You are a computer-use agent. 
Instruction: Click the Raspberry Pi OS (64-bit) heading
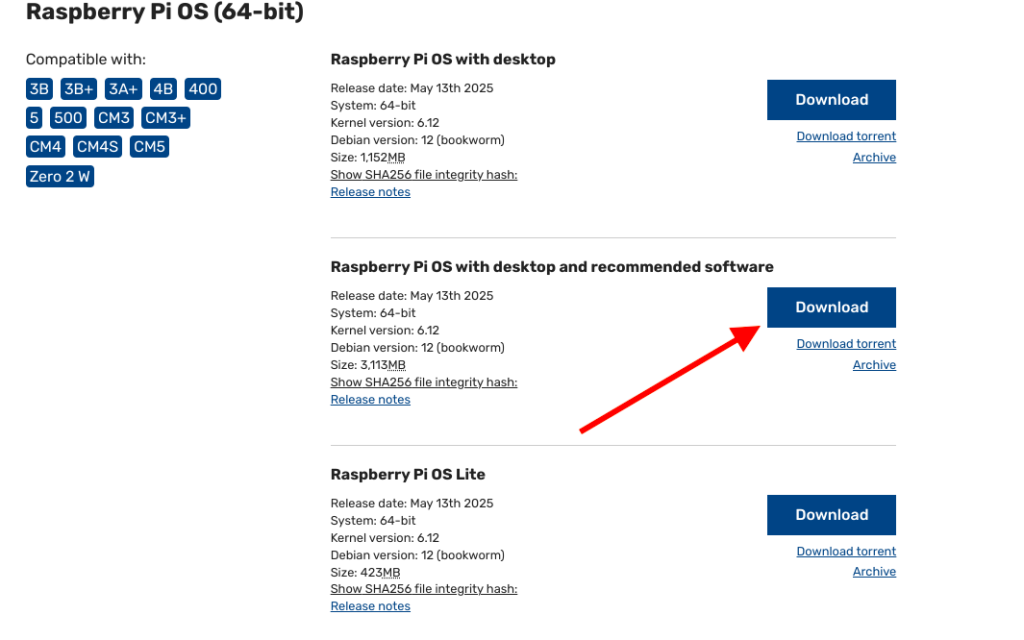tap(165, 12)
